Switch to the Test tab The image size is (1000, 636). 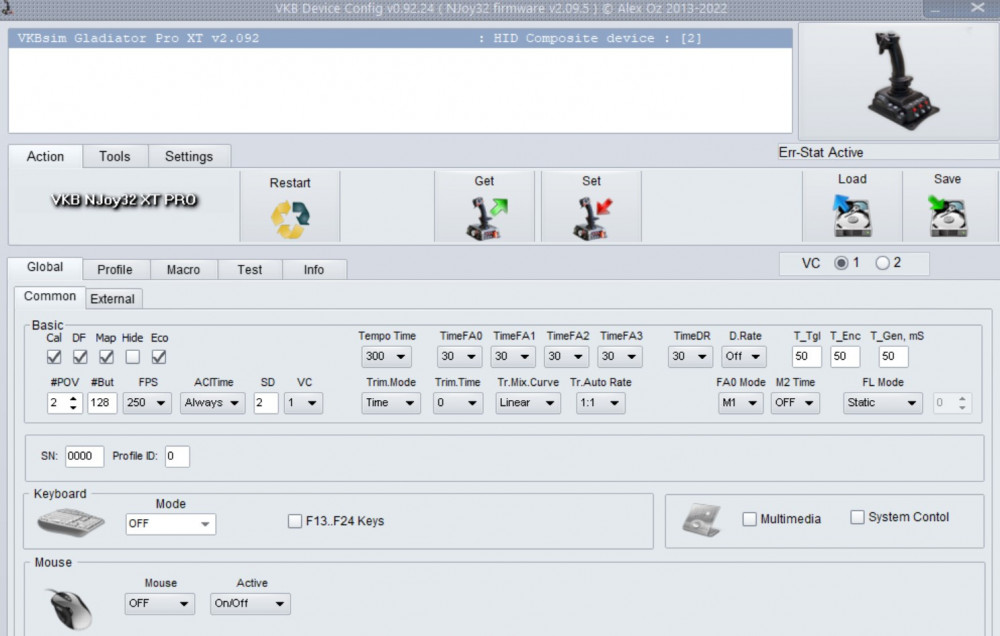(x=250, y=270)
